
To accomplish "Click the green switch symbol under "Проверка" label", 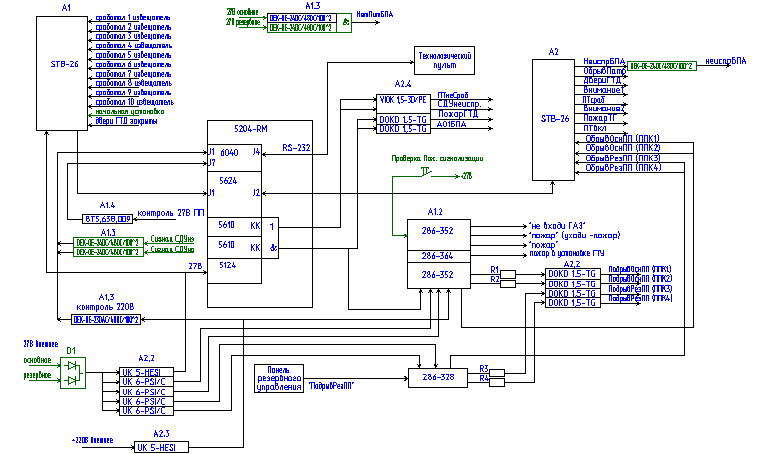I will tap(426, 172).
